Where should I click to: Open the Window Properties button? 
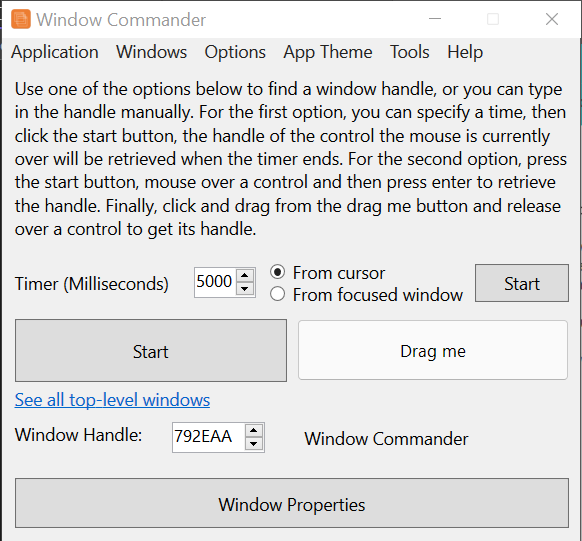click(292, 503)
